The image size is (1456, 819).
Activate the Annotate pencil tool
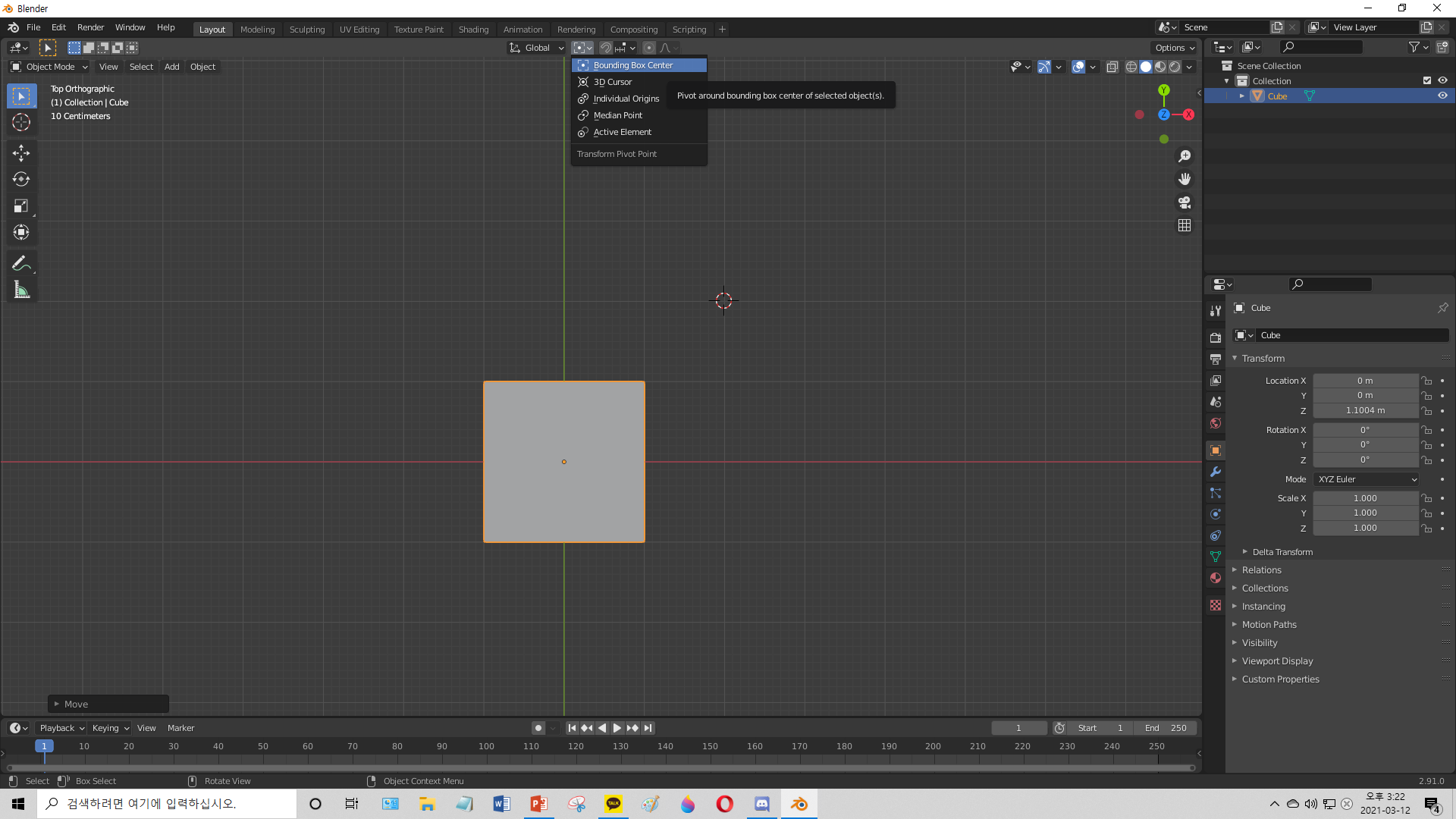point(21,263)
